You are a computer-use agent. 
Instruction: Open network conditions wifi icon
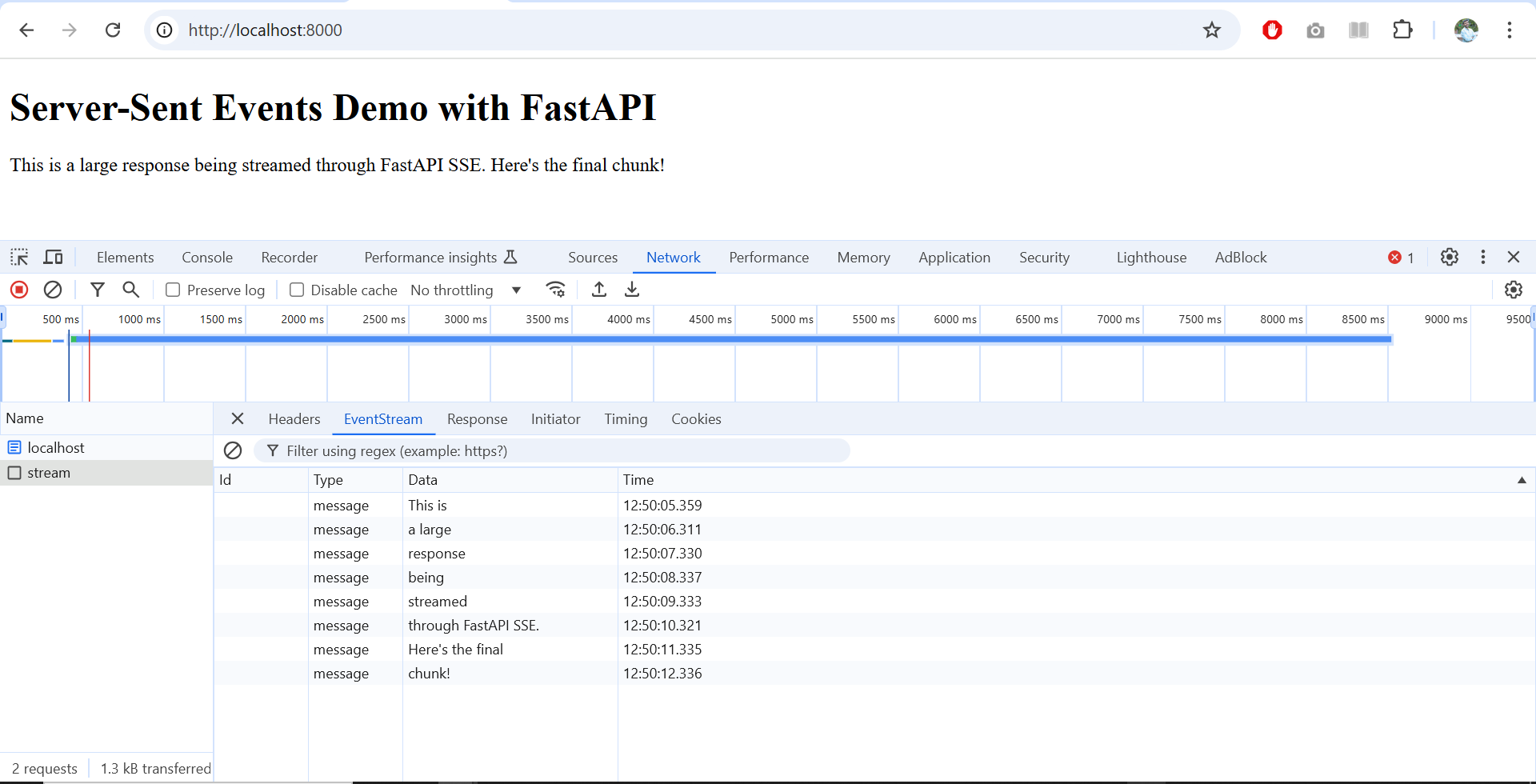click(555, 290)
